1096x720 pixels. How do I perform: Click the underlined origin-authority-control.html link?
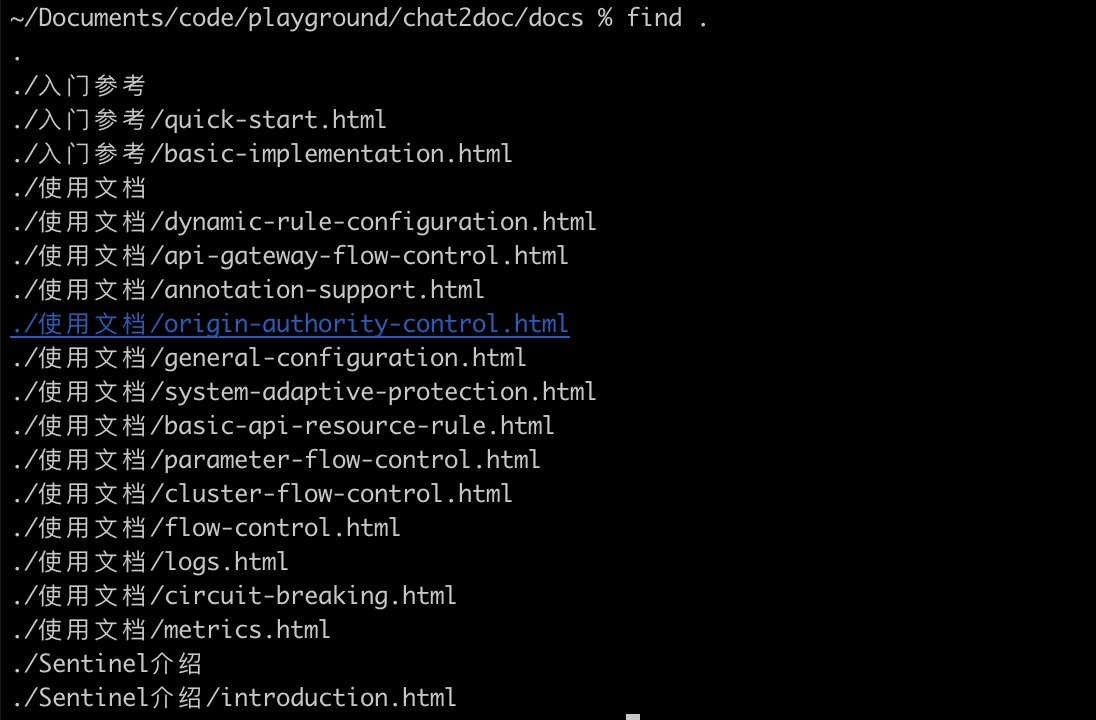(290, 324)
